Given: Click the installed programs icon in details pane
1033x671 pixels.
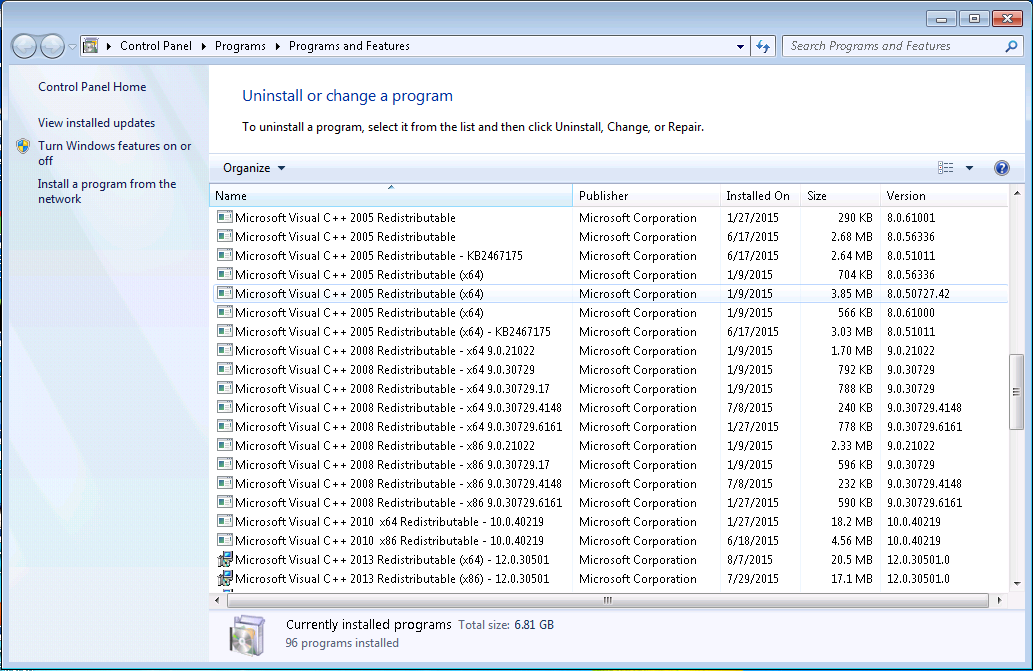Looking at the screenshot, I should [247, 635].
